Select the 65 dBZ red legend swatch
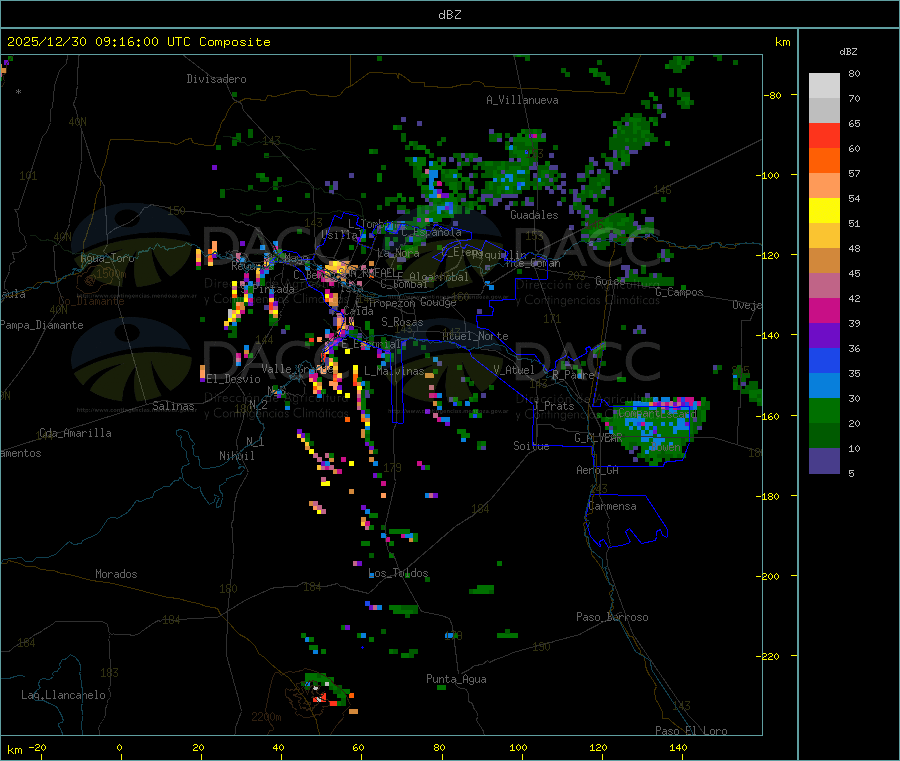The height and width of the screenshot is (761, 900). (824, 135)
